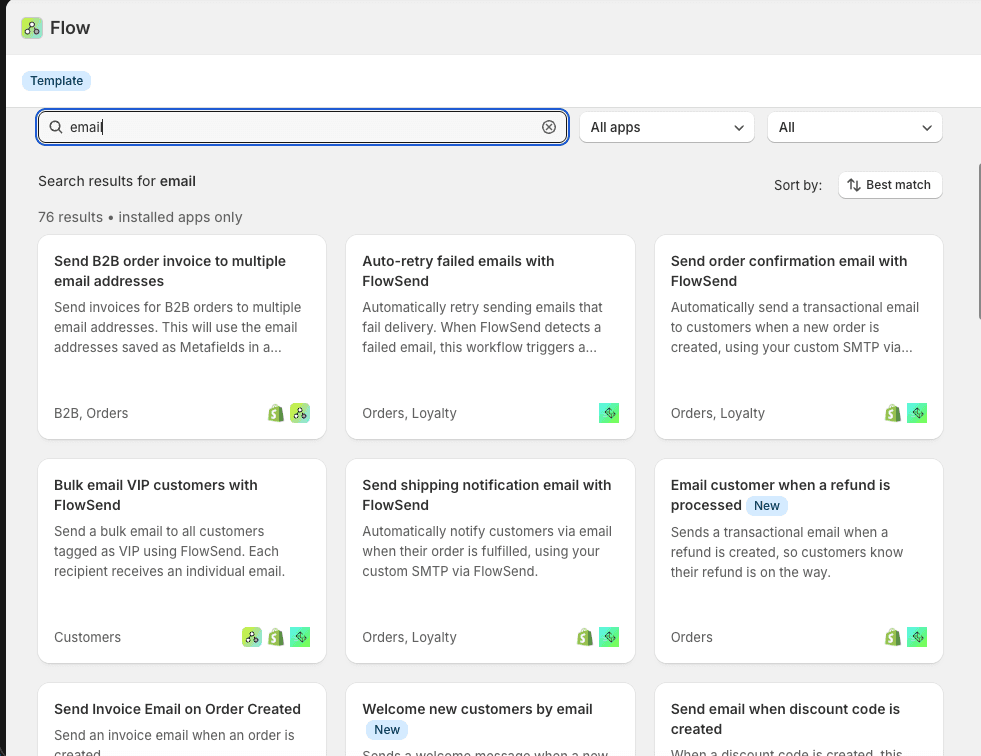Click the search magnifier icon
Image resolution: width=981 pixels, height=756 pixels.
click(56, 127)
